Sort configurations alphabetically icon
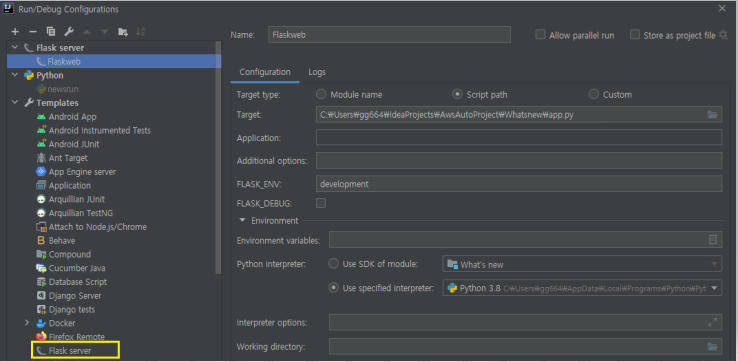738x362 pixels. click(x=140, y=32)
